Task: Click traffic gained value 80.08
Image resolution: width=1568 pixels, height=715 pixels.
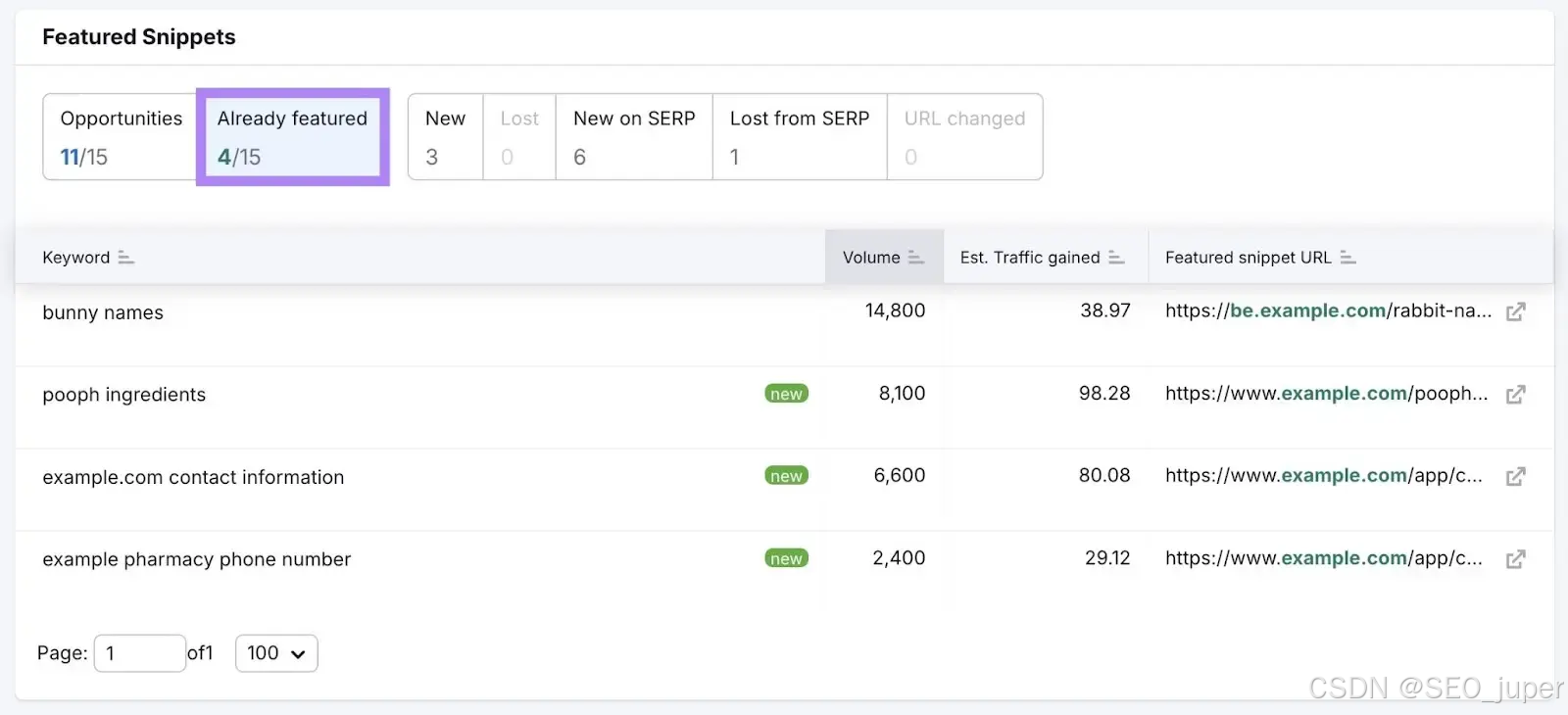Action: 1104,476
